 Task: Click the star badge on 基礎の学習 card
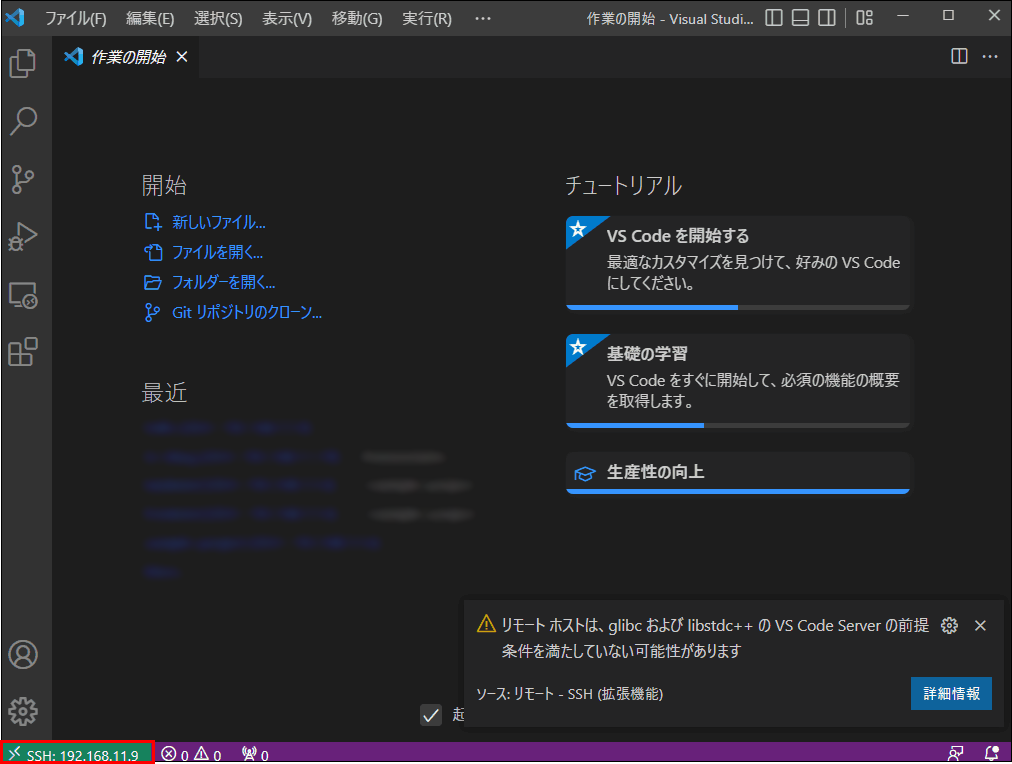(578, 347)
